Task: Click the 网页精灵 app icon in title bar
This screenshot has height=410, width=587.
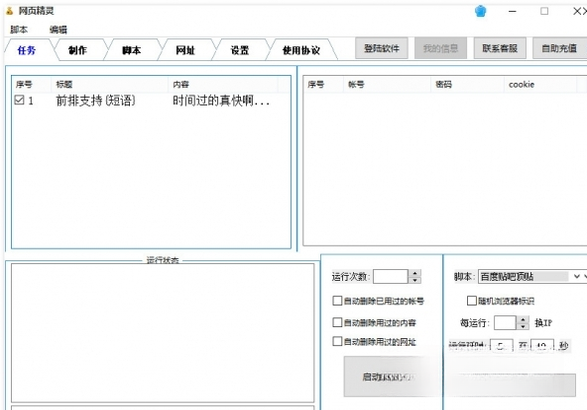Action: tap(10, 11)
